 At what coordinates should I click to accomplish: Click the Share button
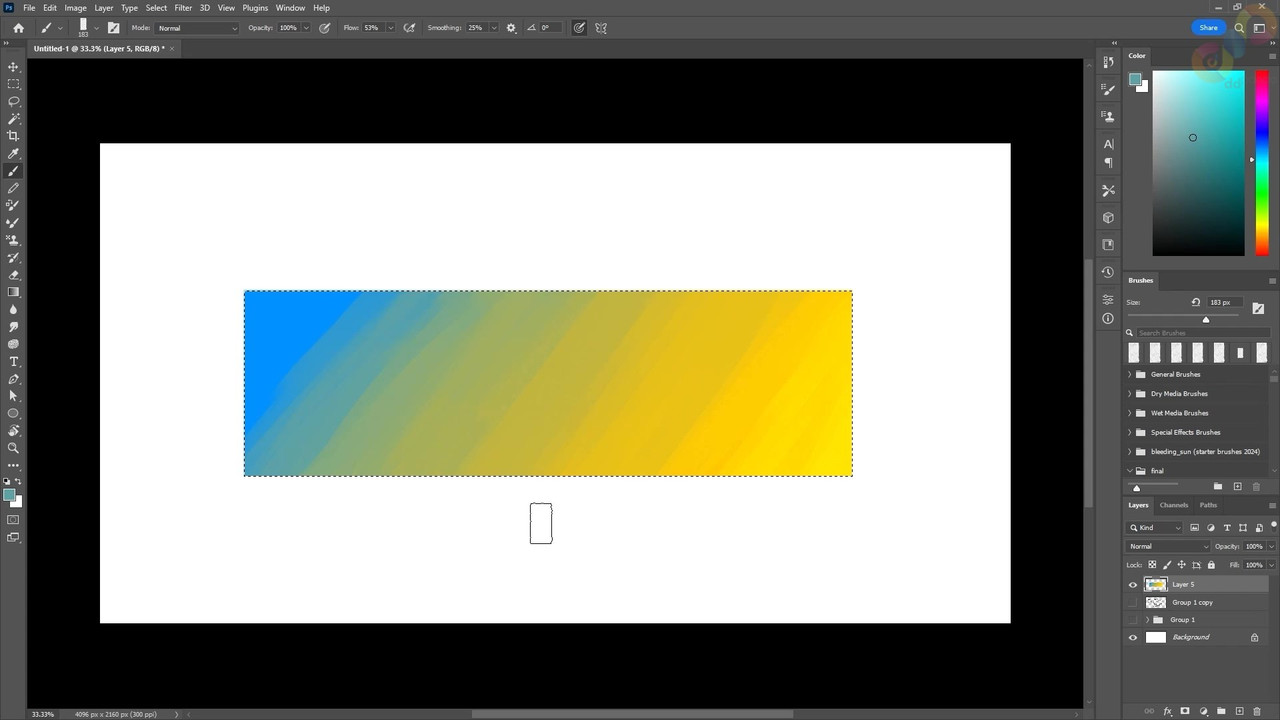(1208, 28)
